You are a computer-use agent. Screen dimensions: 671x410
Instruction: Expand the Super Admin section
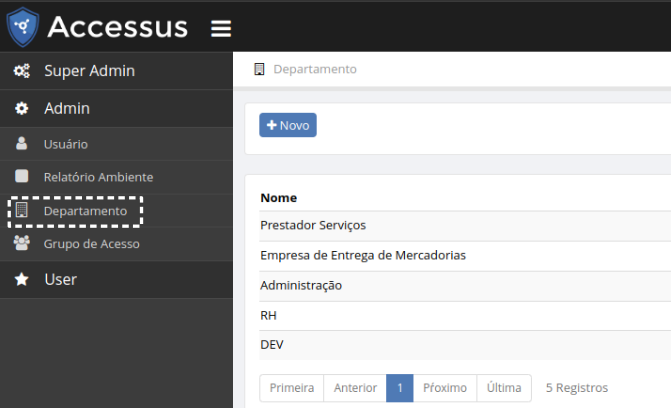tap(89, 71)
